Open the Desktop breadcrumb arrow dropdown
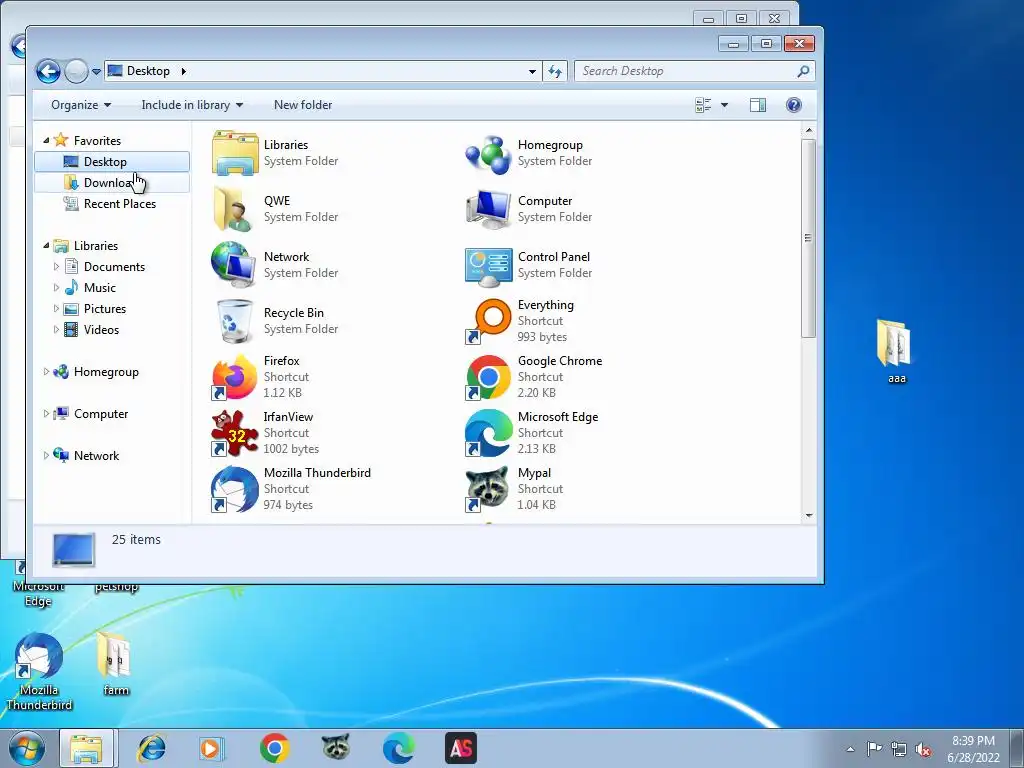This screenshot has width=1024, height=768. (184, 71)
